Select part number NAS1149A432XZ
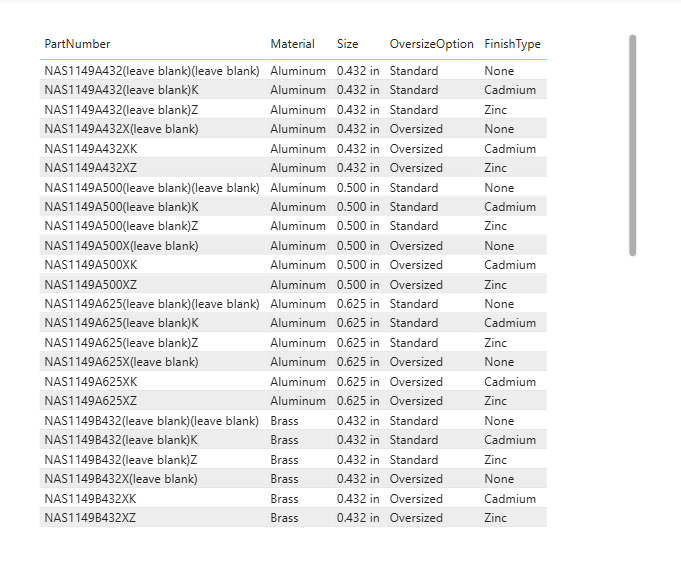The height and width of the screenshot is (582, 681). click(x=90, y=168)
